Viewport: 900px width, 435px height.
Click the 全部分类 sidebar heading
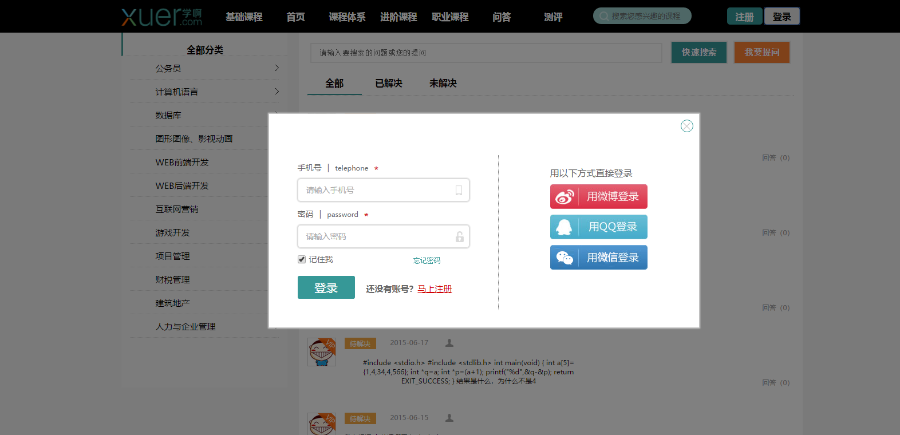pyautogui.click(x=205, y=50)
